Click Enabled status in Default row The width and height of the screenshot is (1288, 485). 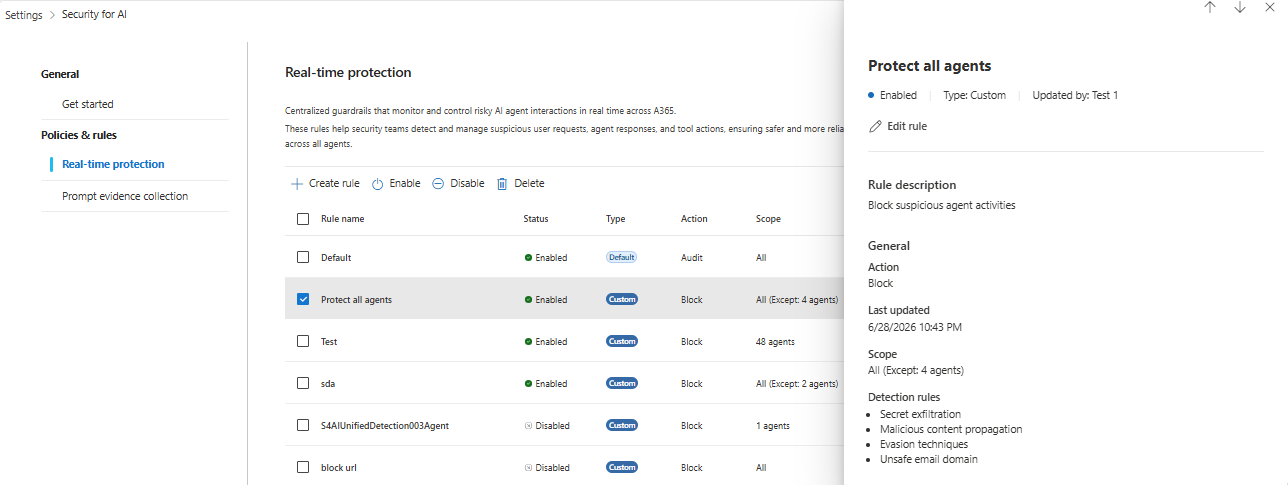coord(546,257)
